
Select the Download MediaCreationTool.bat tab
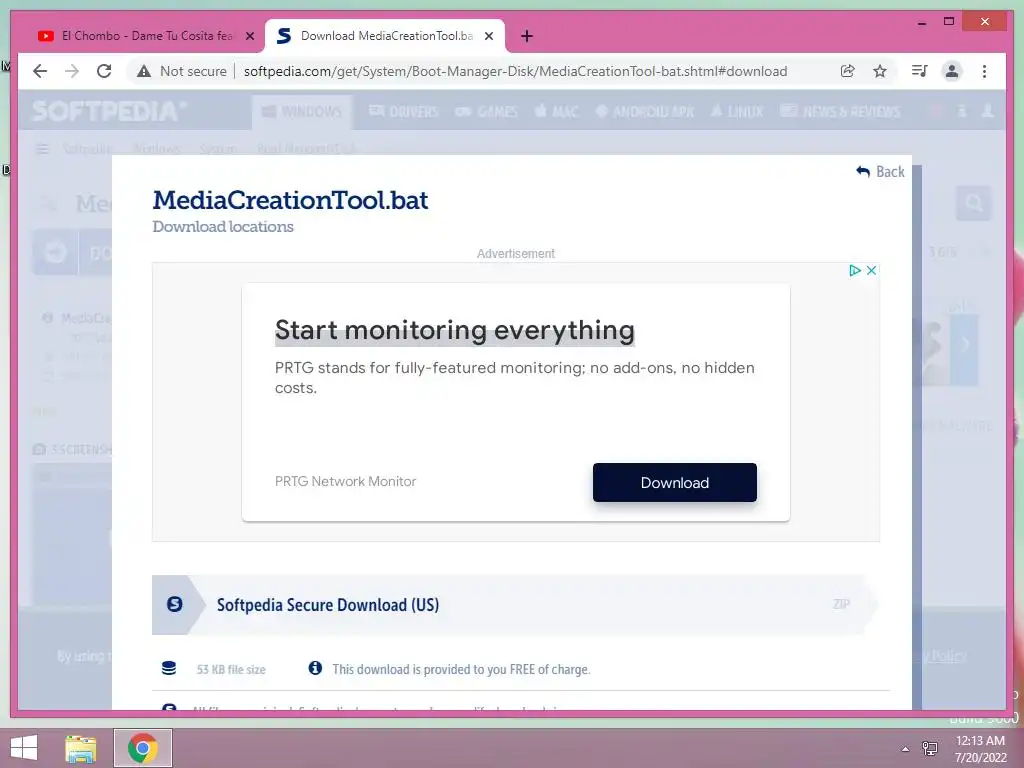tap(385, 36)
